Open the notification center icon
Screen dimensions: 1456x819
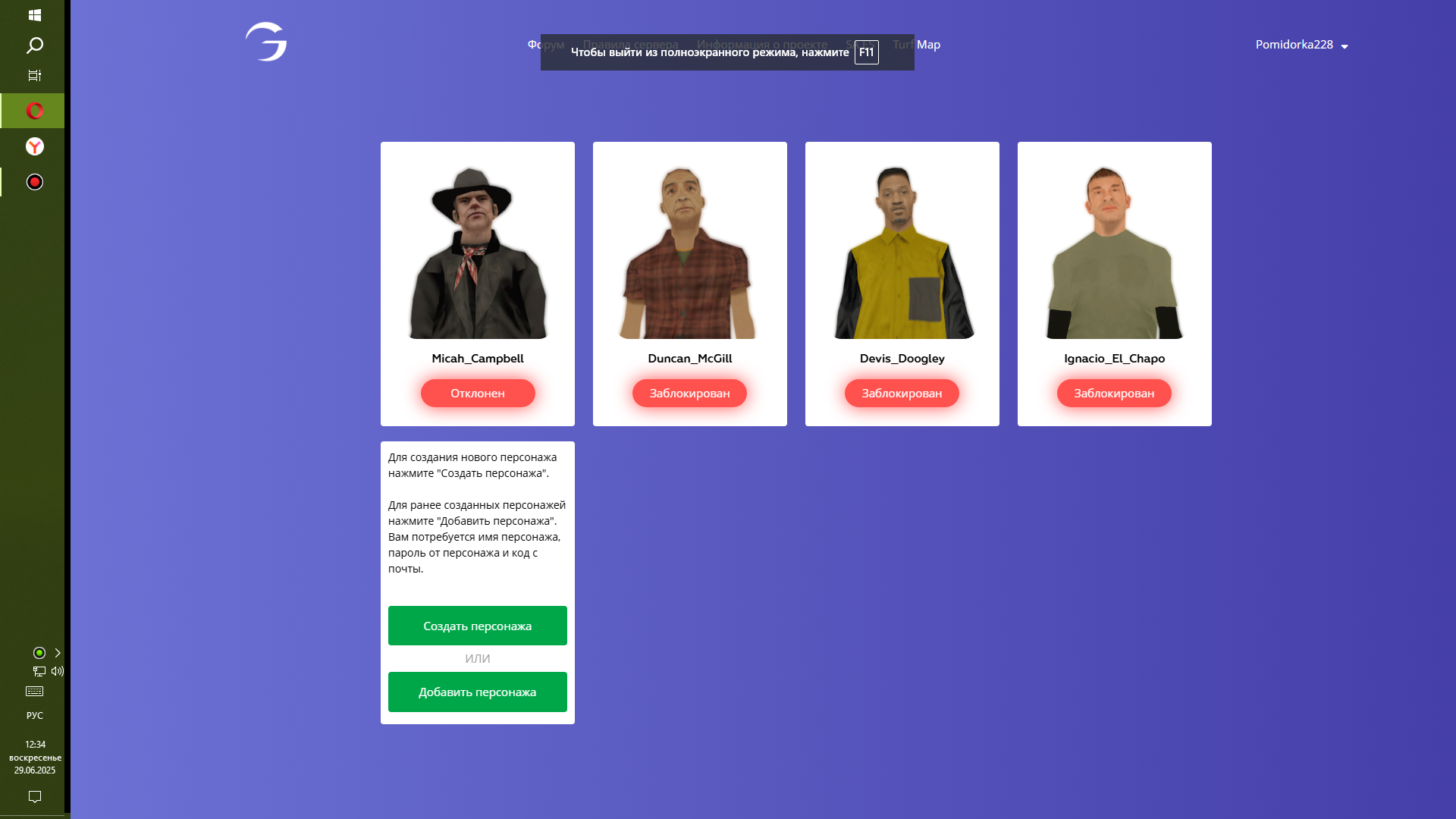(34, 796)
